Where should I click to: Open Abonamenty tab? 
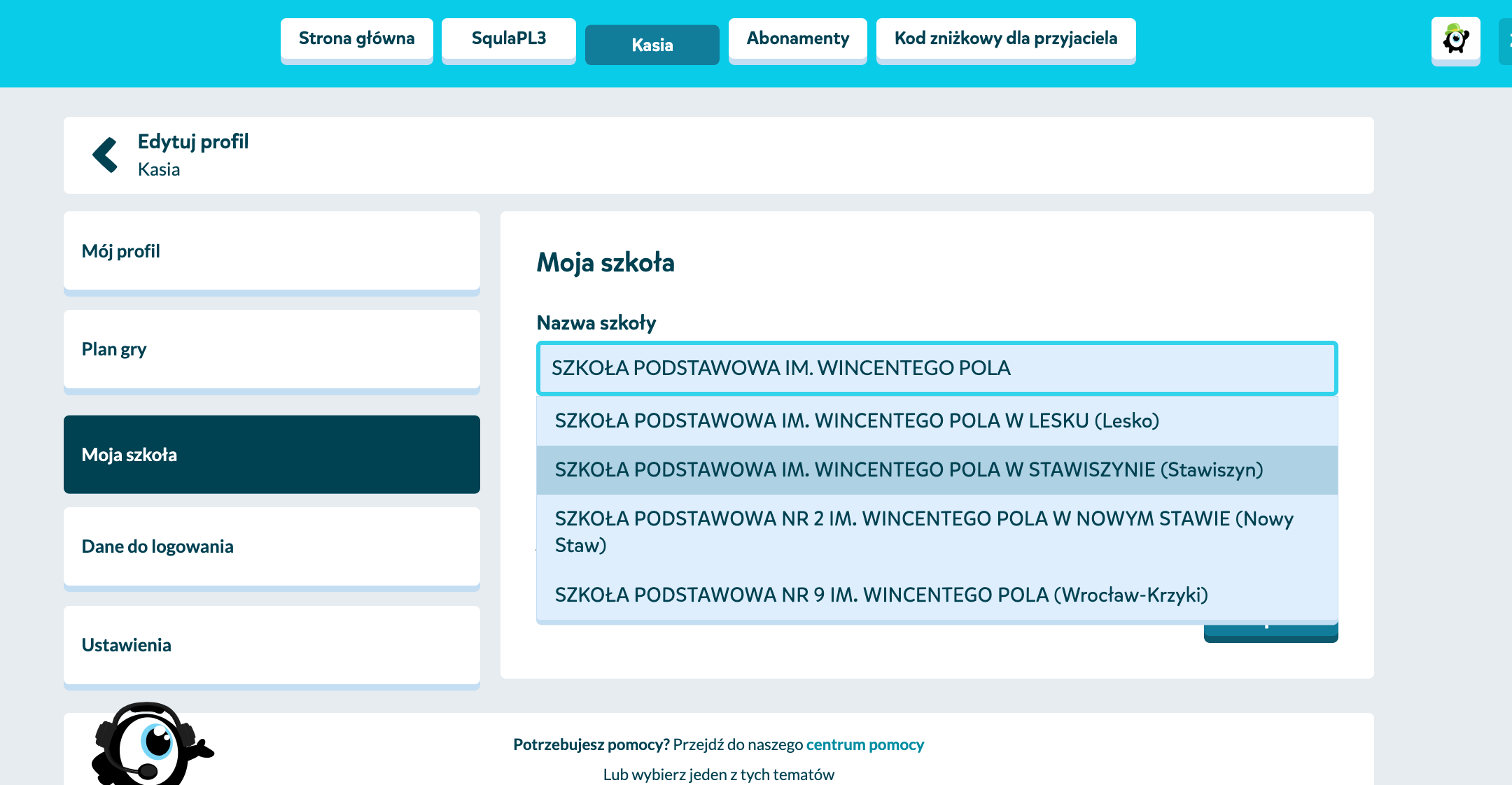click(797, 39)
